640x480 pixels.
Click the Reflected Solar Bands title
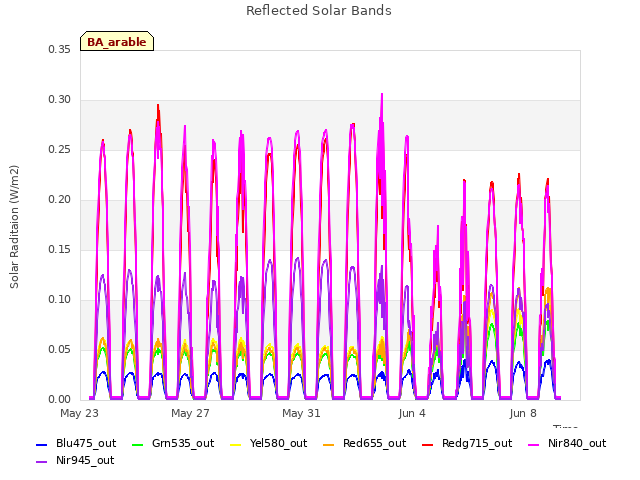point(319,11)
